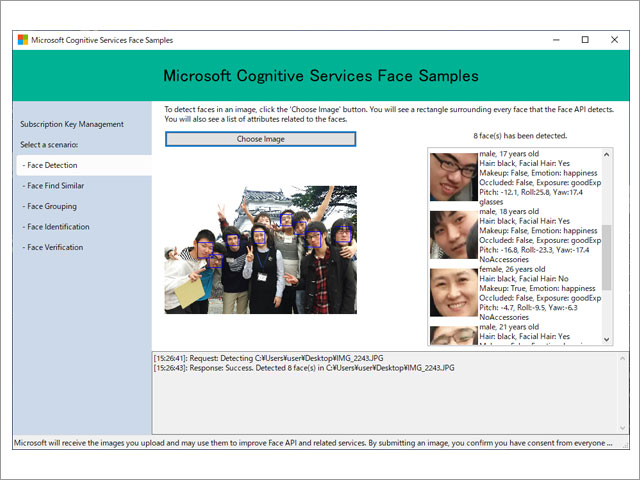
Task: Open Subscription Key Management
Action: (x=72, y=124)
